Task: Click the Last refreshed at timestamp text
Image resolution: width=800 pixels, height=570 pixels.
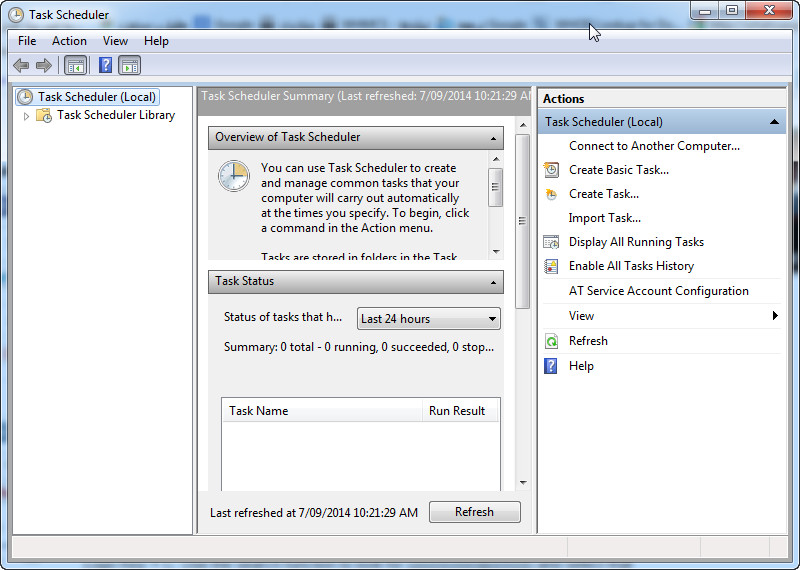Action: 314,512
